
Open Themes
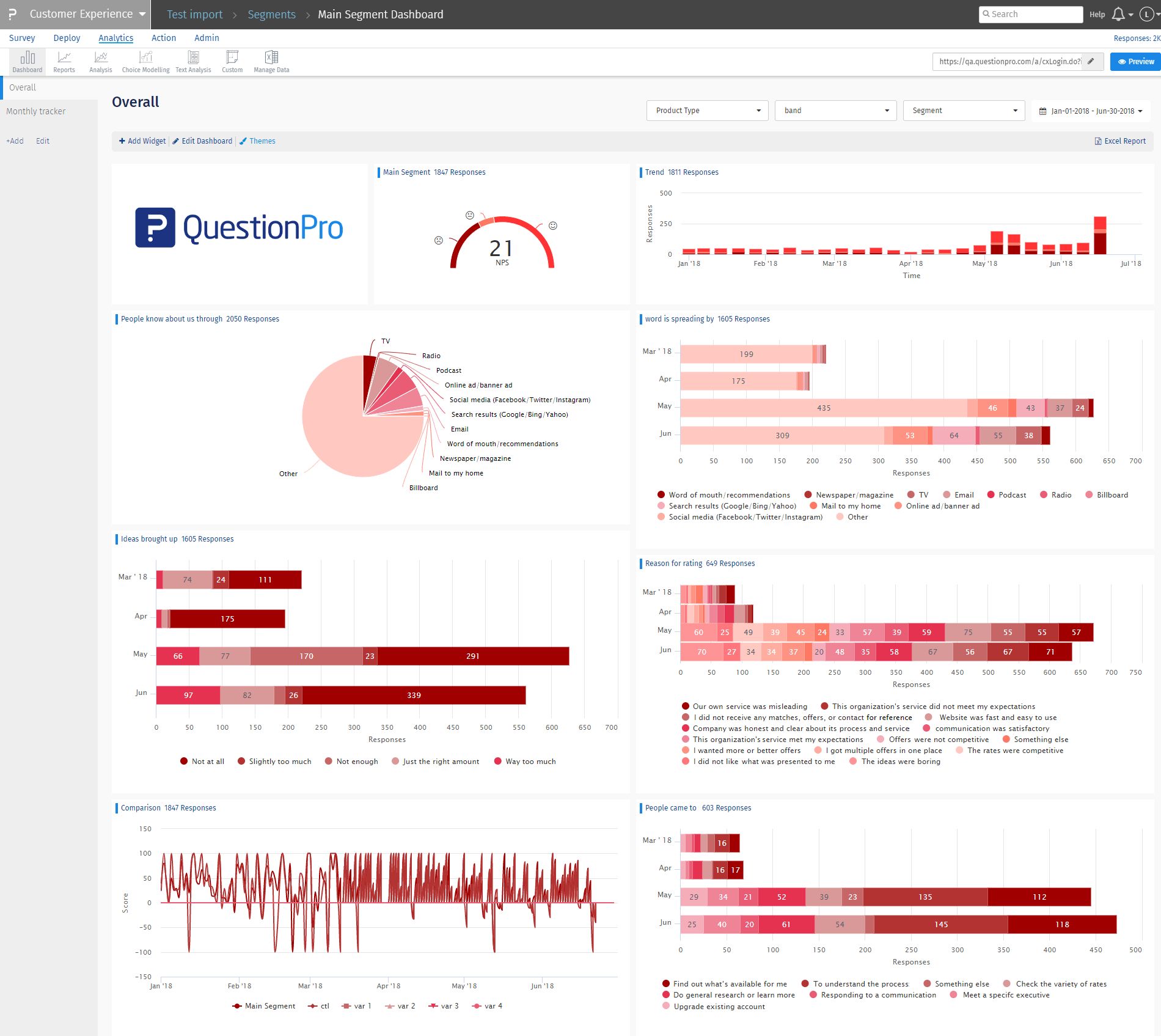pos(257,141)
